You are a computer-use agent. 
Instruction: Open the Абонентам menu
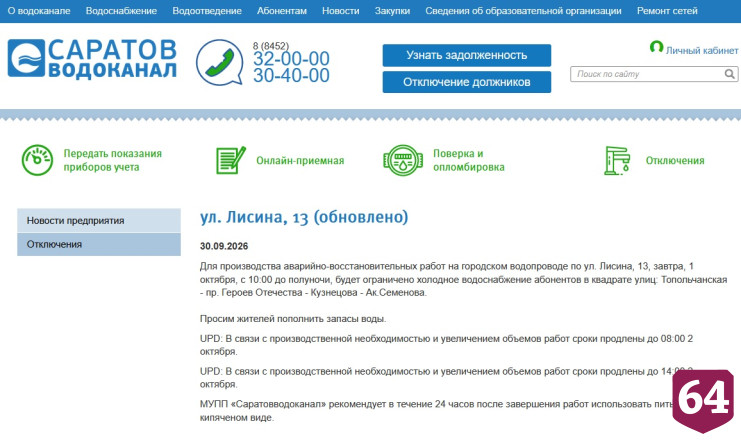[282, 11]
